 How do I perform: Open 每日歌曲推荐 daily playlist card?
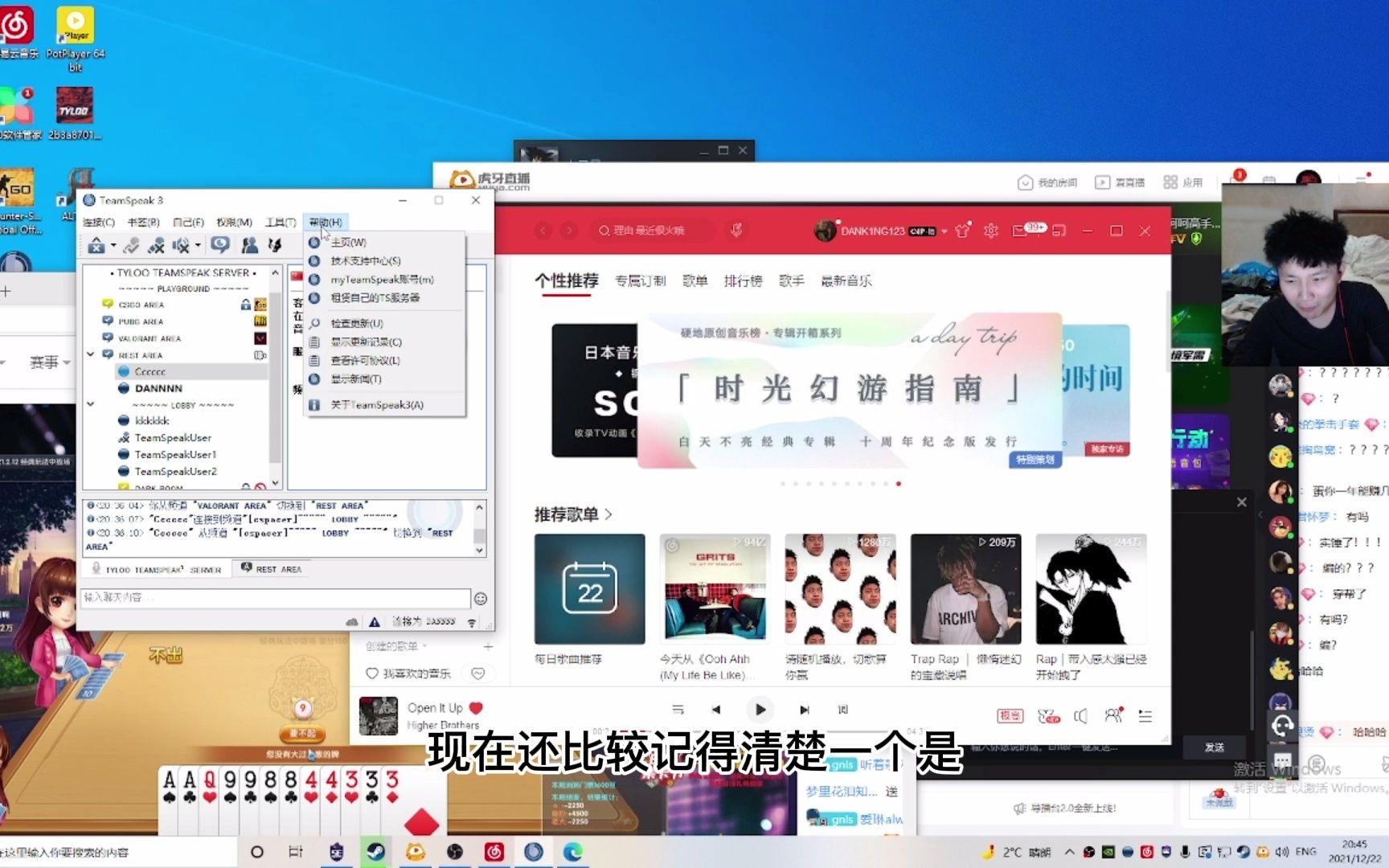[x=589, y=589]
